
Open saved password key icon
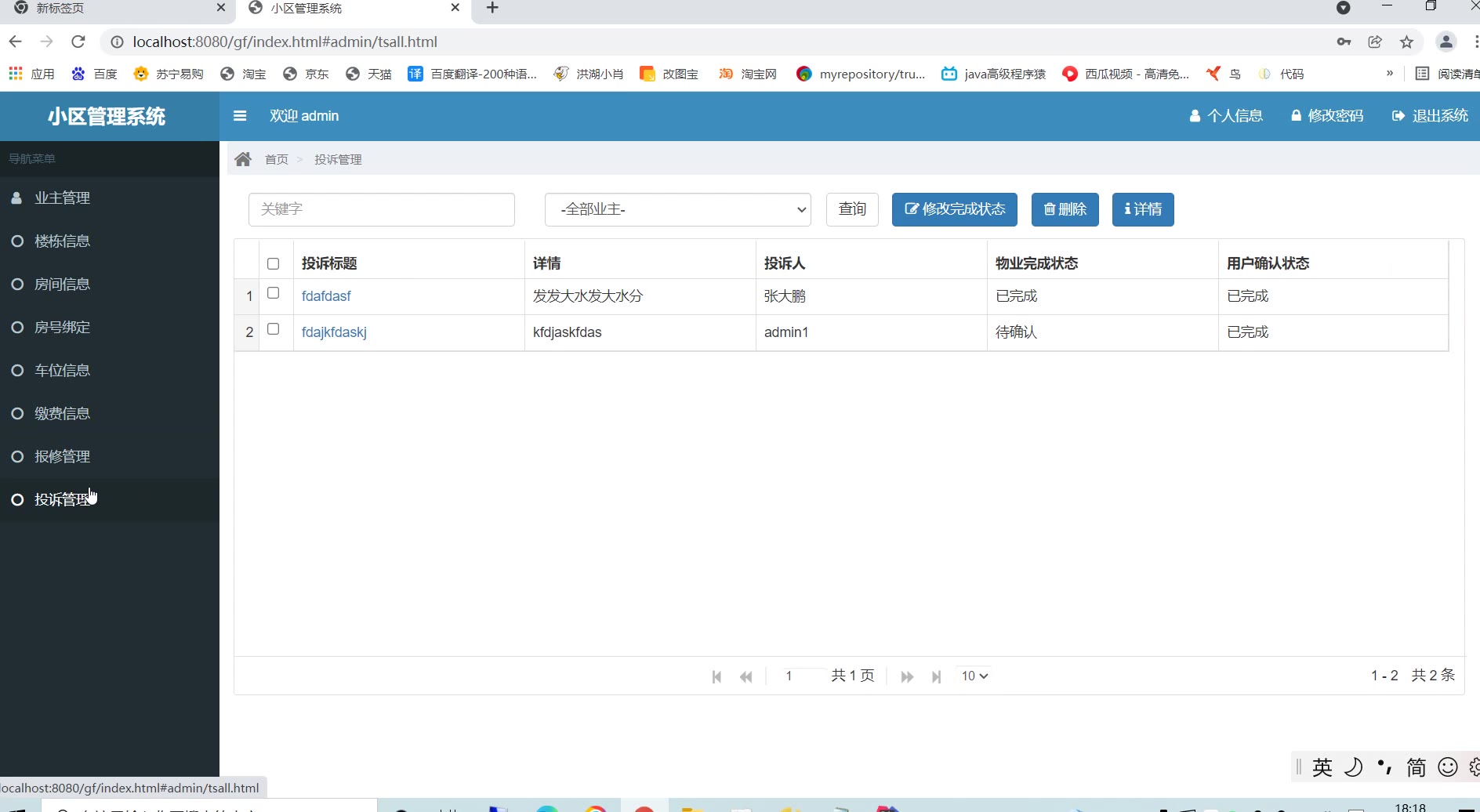[1344, 42]
